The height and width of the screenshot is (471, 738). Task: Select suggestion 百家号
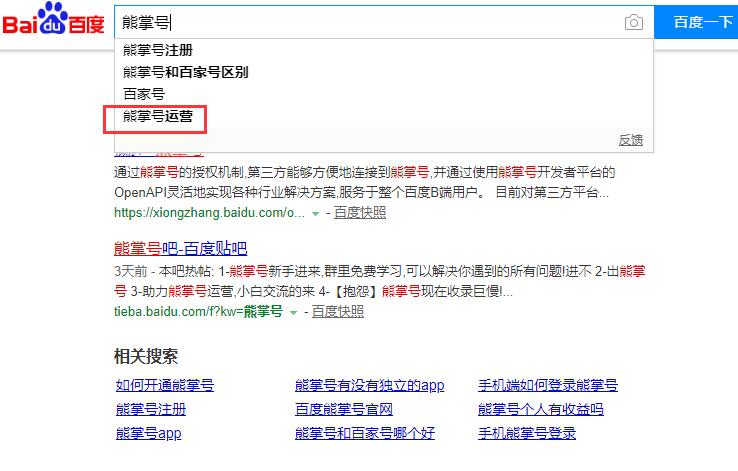(144, 94)
